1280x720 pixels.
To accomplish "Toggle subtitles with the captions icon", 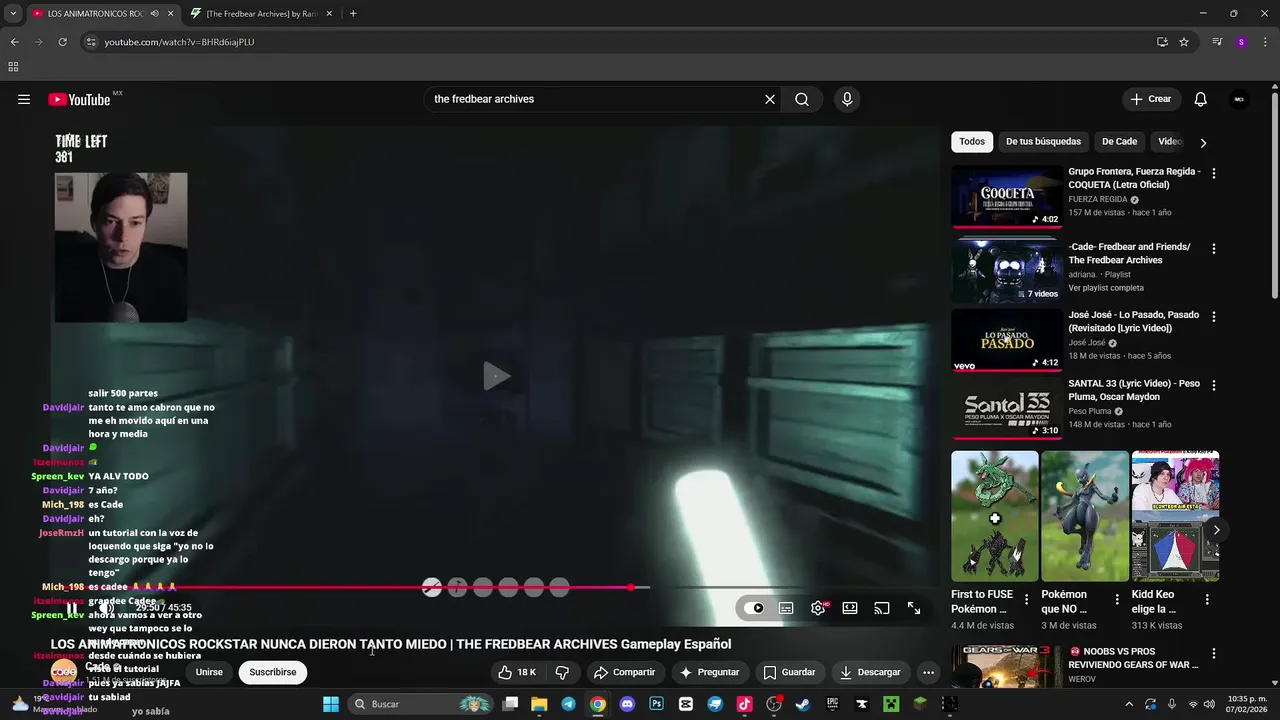I will click(x=786, y=608).
